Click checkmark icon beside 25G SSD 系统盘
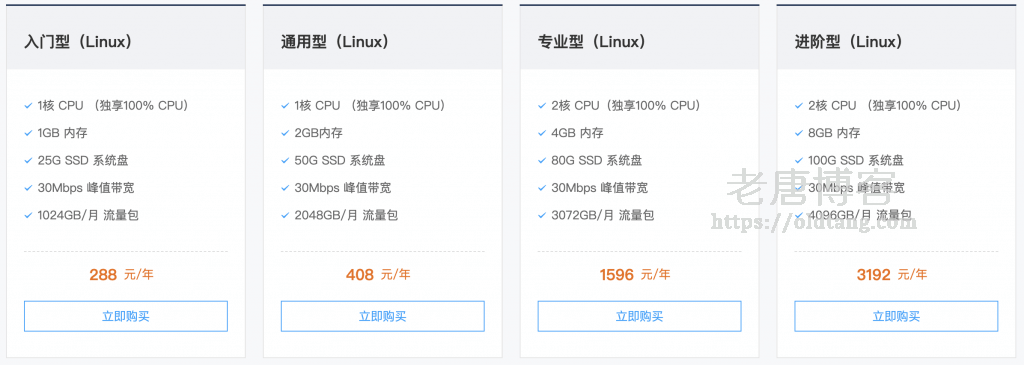This screenshot has width=1024, height=365. point(28,161)
